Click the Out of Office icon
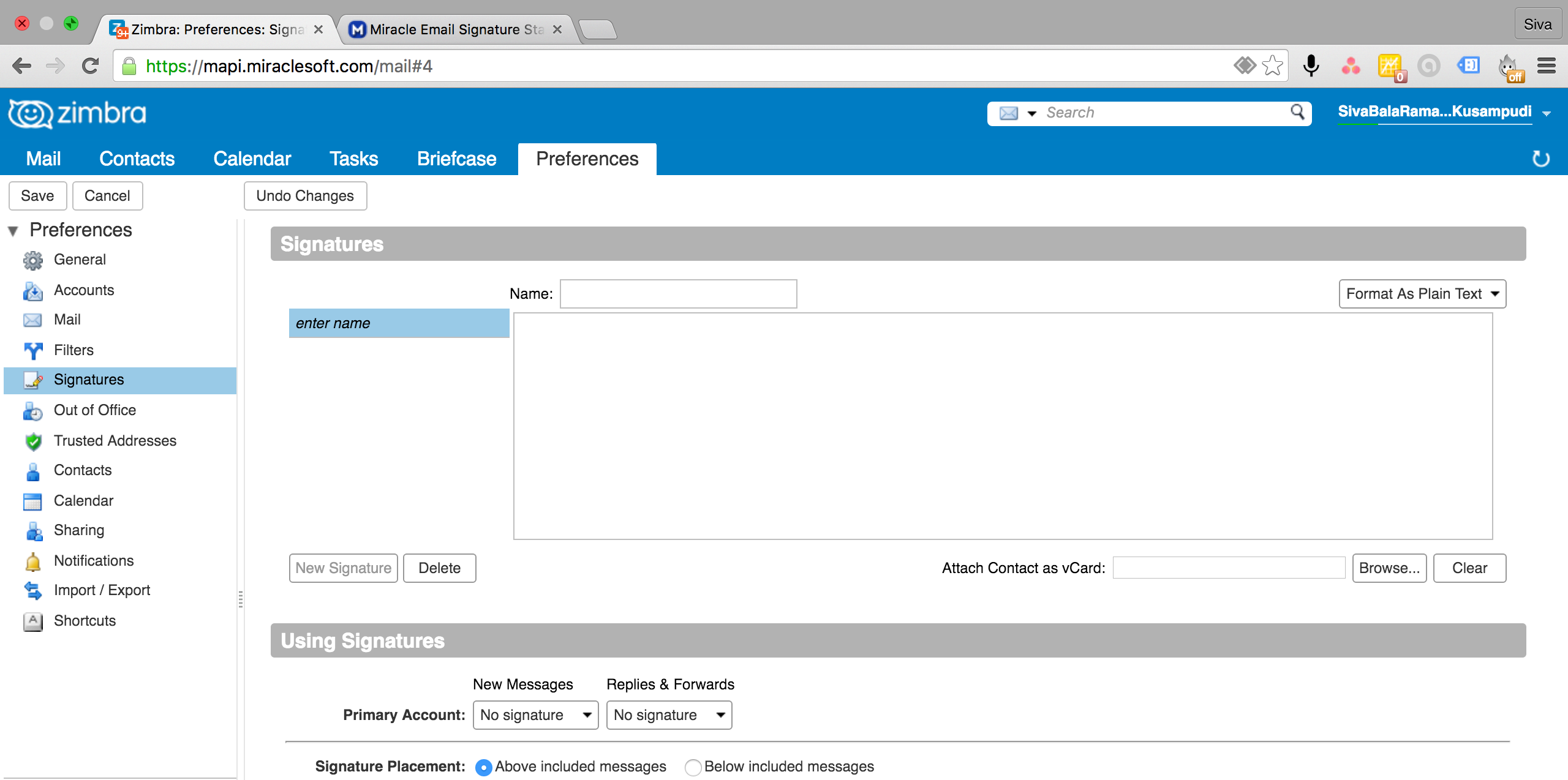 33,410
